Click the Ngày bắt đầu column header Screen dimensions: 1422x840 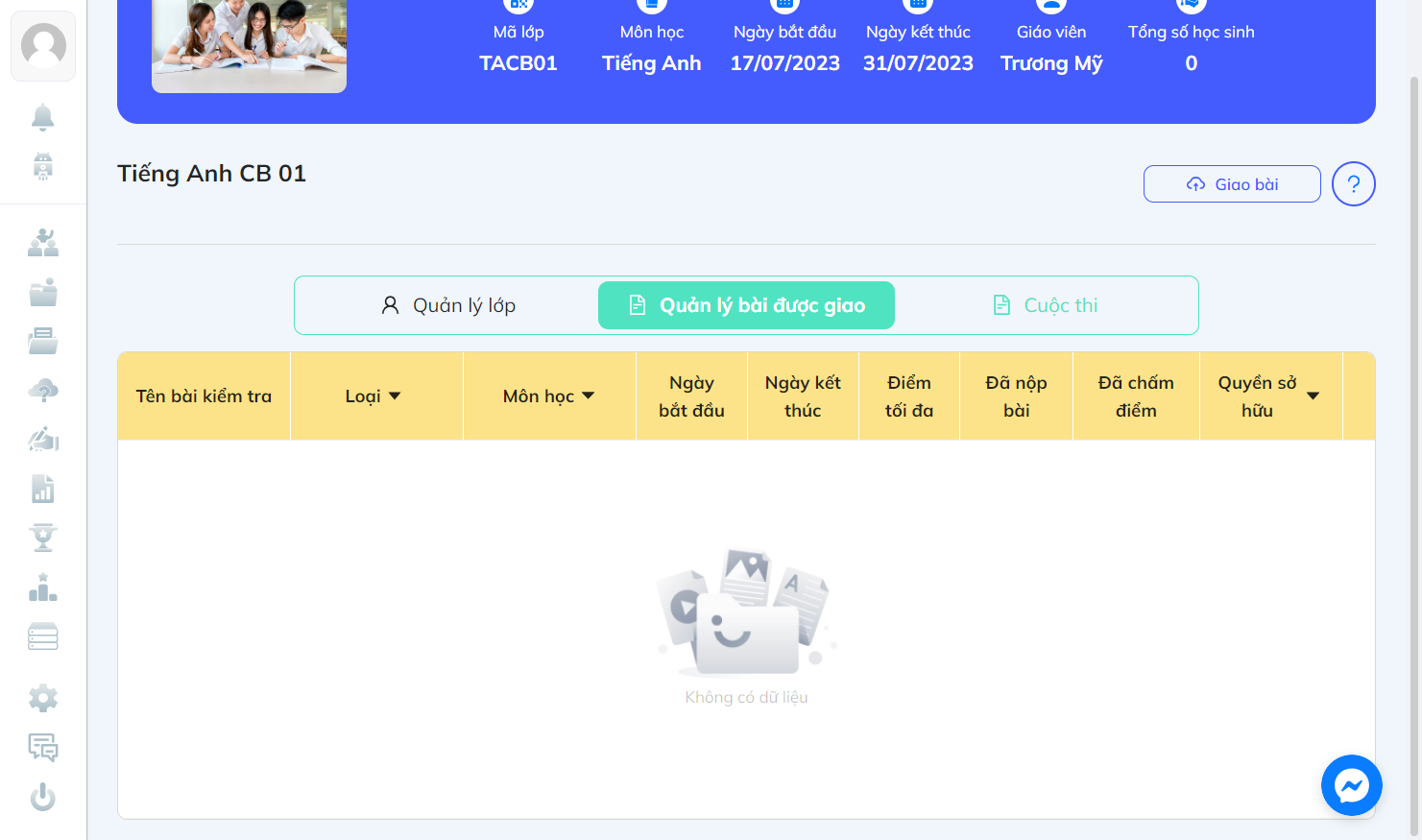pyautogui.click(x=691, y=396)
